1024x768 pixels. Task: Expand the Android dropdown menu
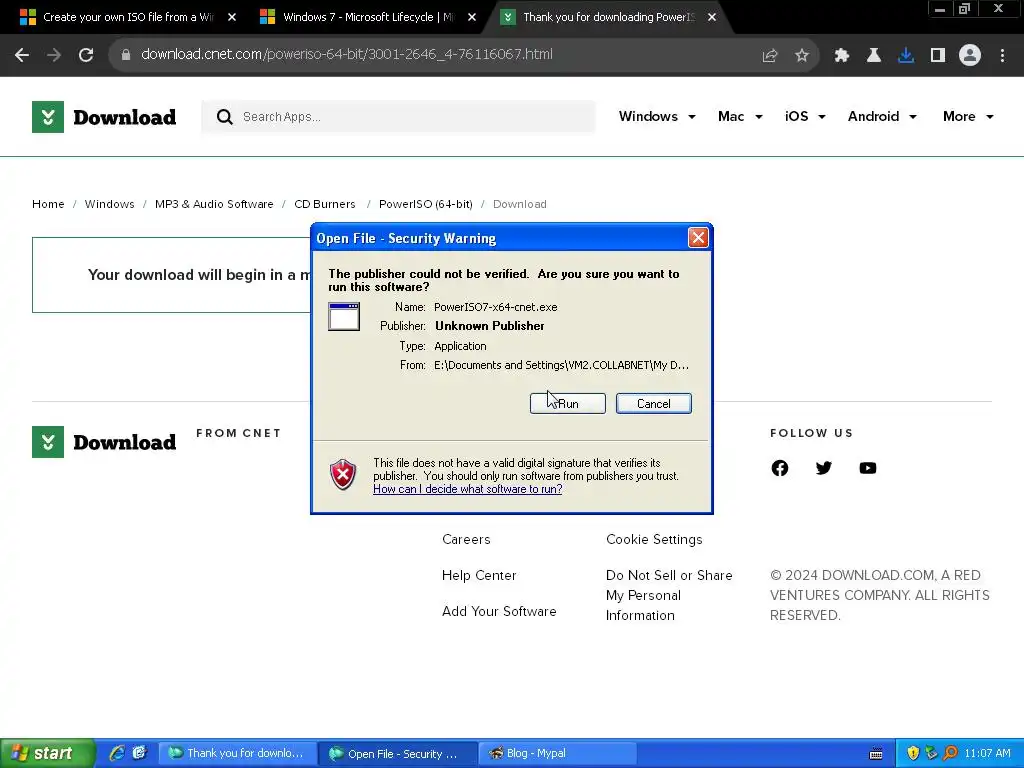click(x=882, y=116)
